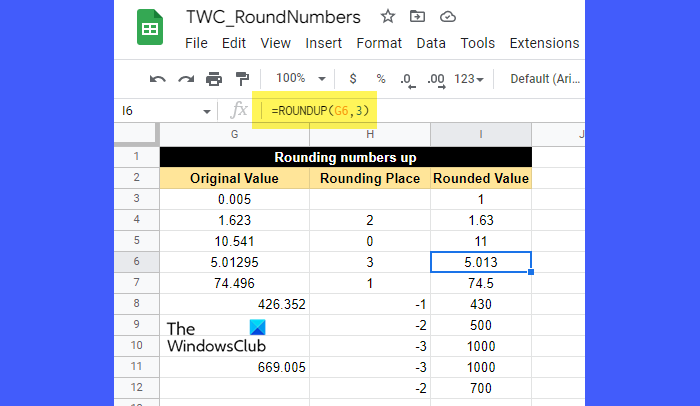Click the decrease decimal places button
This screenshot has height=406, width=700.
tap(407, 78)
